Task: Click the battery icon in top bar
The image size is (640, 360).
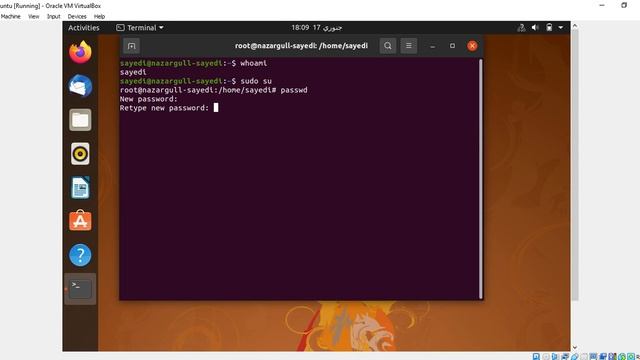Action: [x=549, y=28]
